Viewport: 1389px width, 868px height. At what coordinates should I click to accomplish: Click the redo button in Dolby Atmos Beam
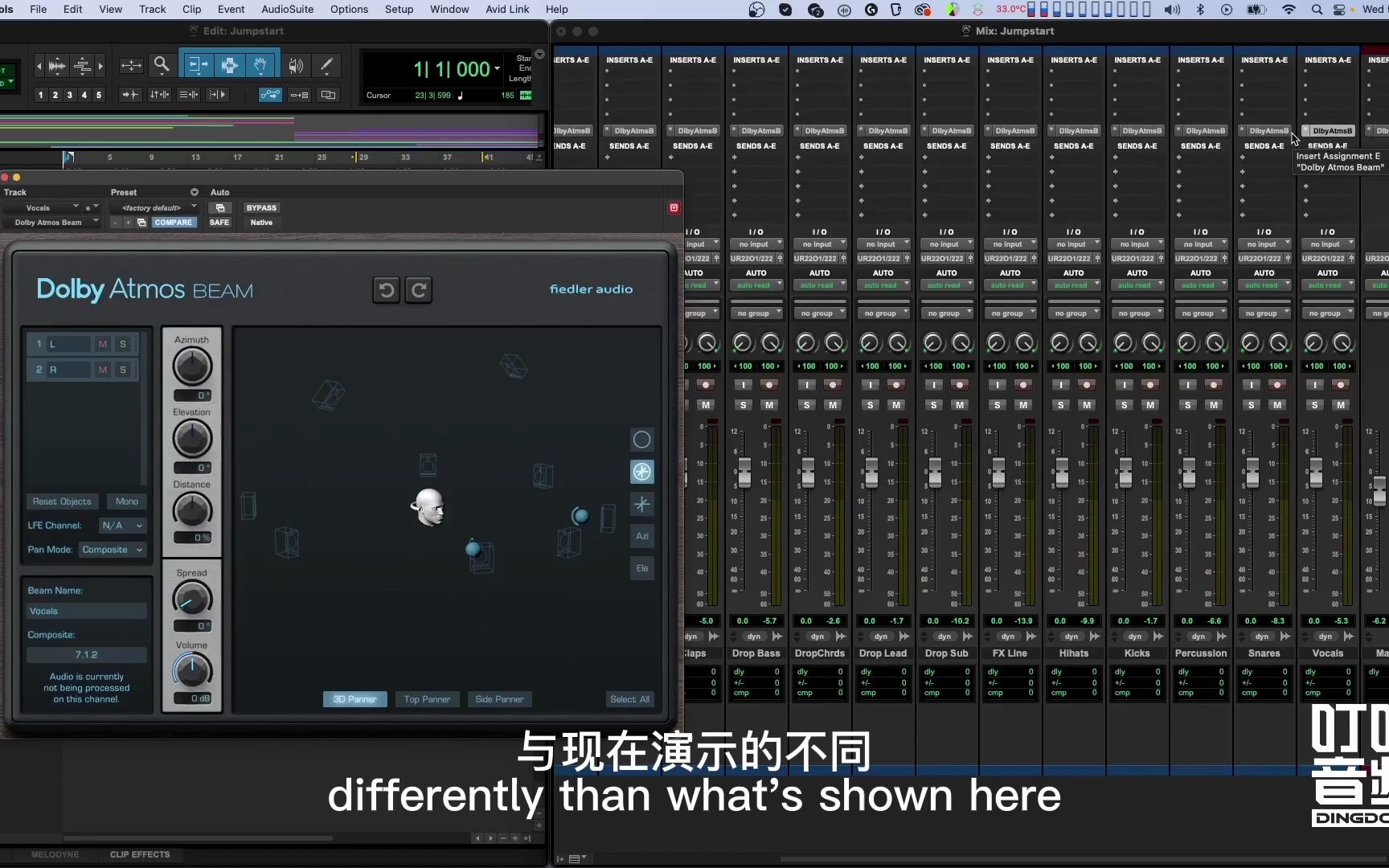point(419,290)
